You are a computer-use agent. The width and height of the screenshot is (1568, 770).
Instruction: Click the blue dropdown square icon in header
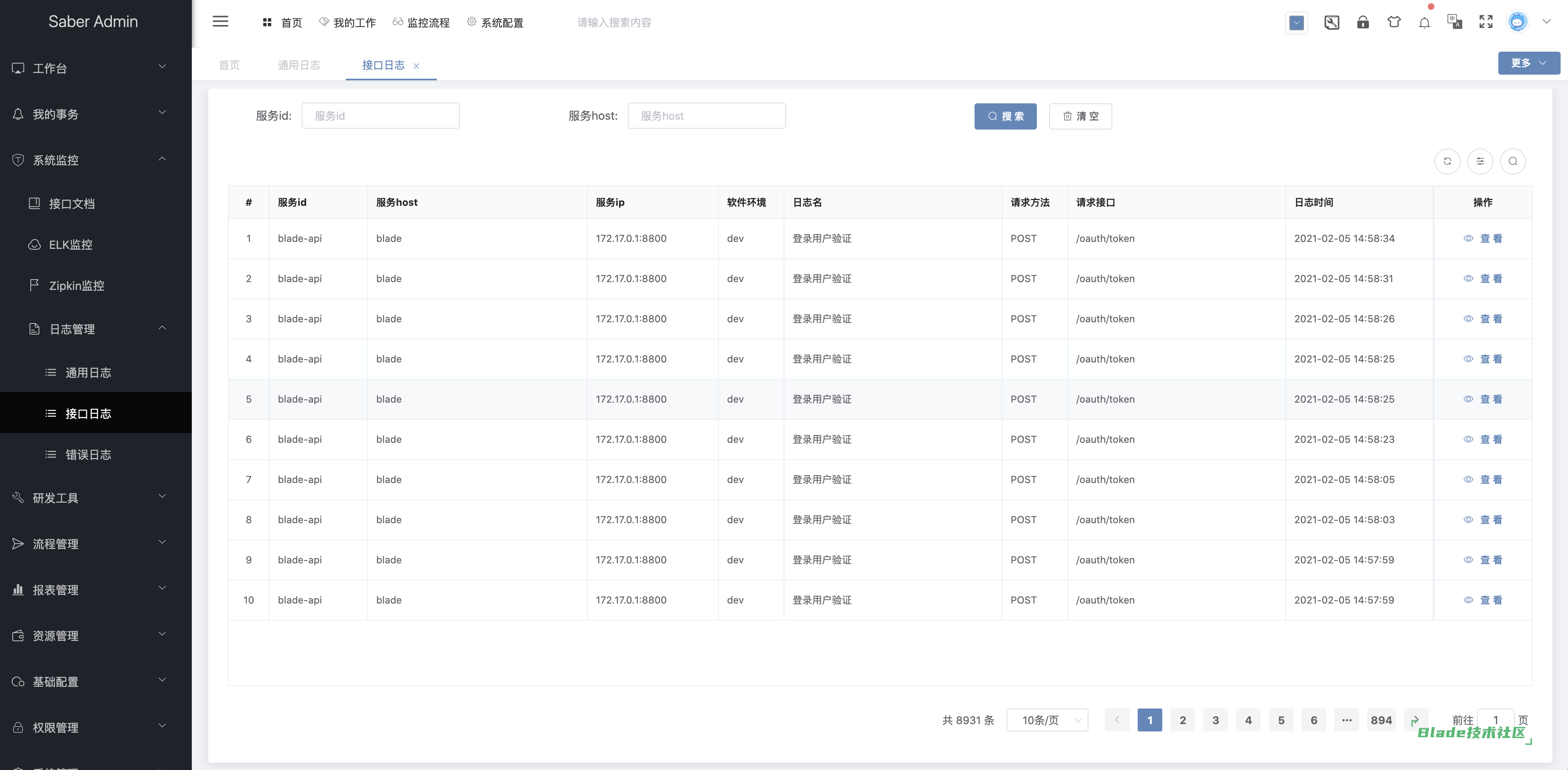1297,23
